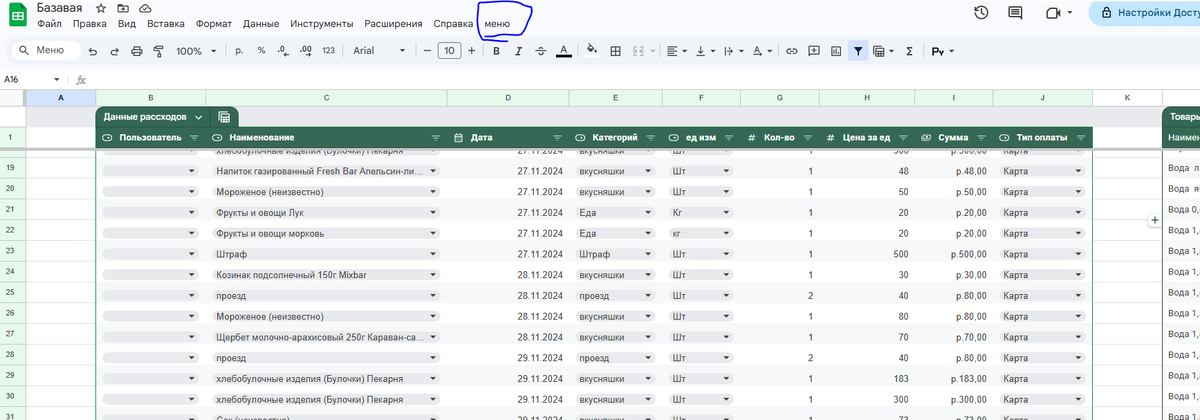
Task: Open text rotation dropdown
Action: tap(762, 51)
